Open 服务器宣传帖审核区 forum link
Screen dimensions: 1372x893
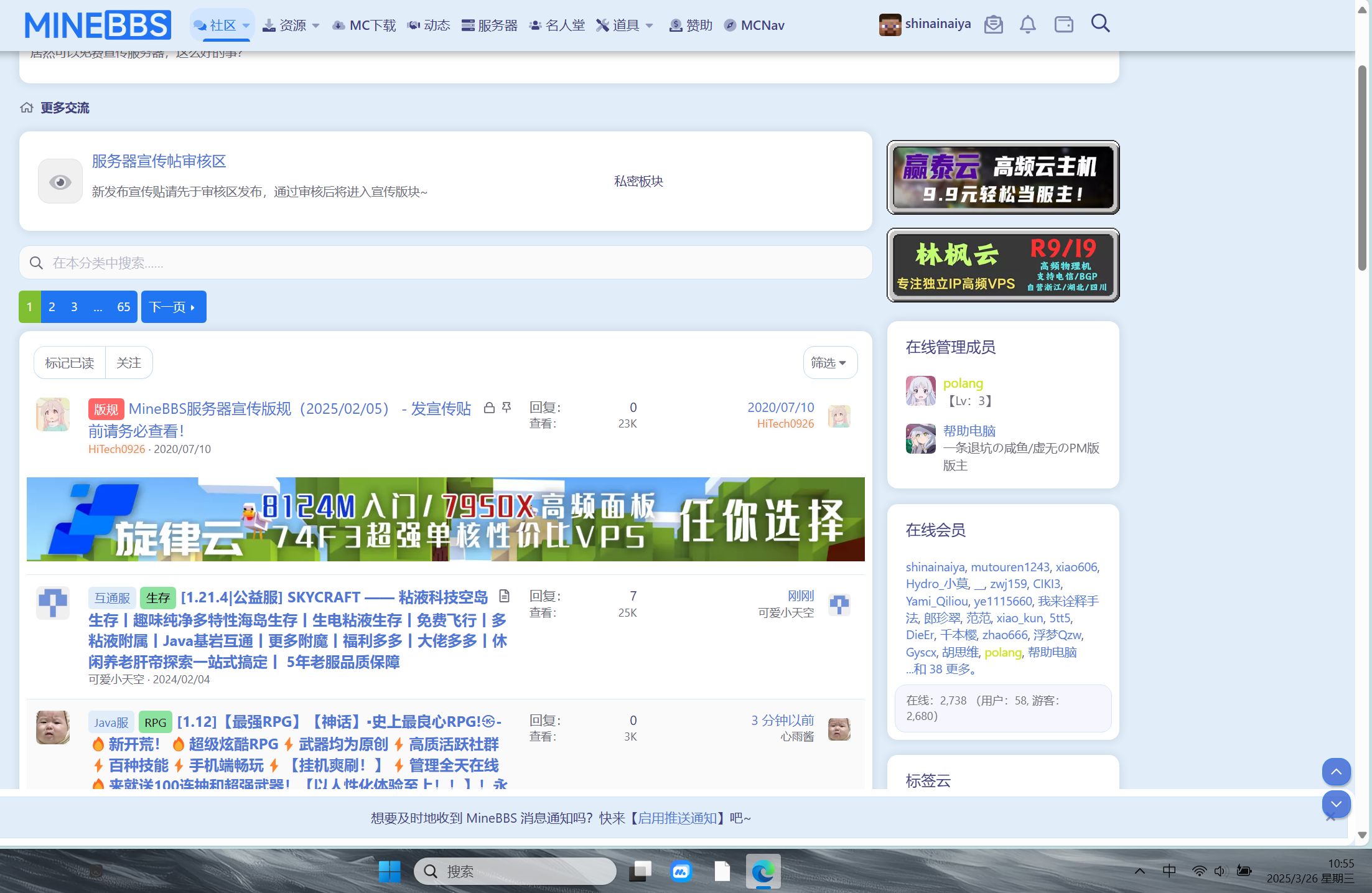159,161
